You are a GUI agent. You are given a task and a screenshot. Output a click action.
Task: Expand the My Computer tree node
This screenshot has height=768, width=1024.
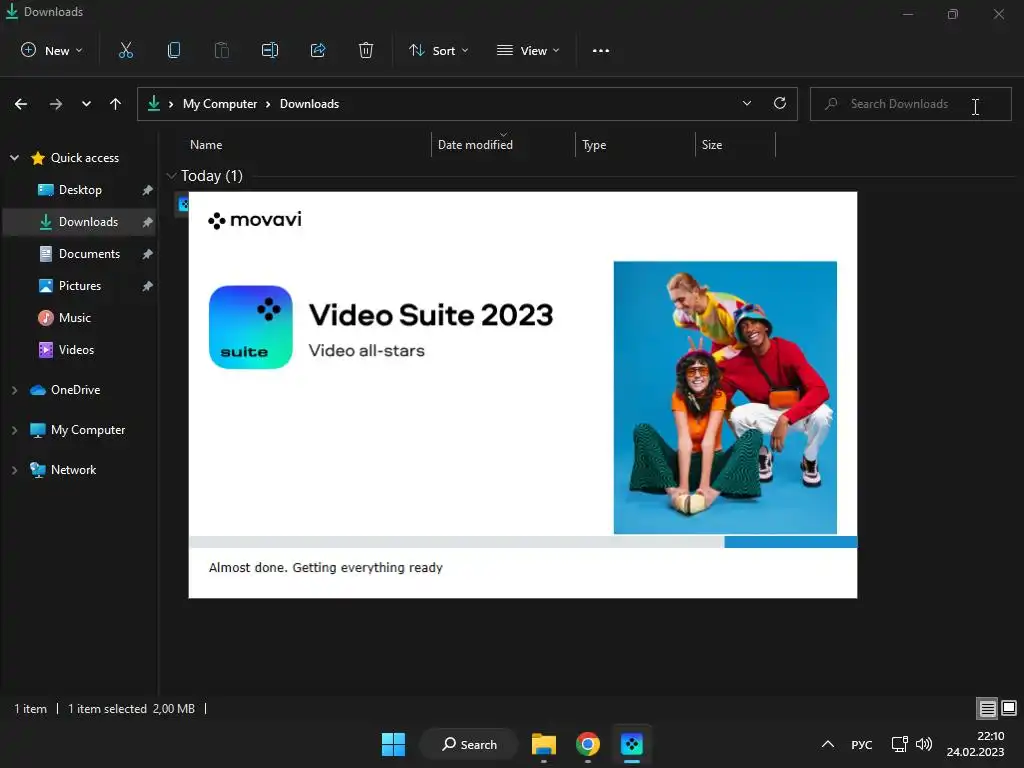(x=14, y=430)
